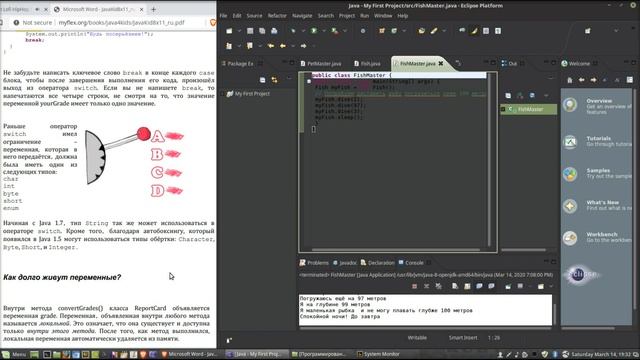Click the Open Perspective icon at top right
This screenshot has width=640, height=360.
(588, 31)
